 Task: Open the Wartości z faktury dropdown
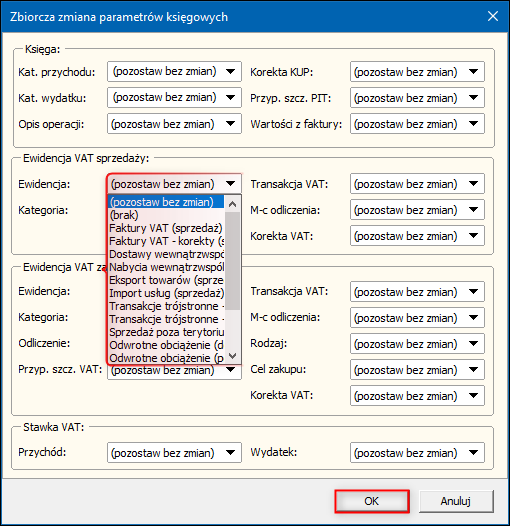point(417,124)
